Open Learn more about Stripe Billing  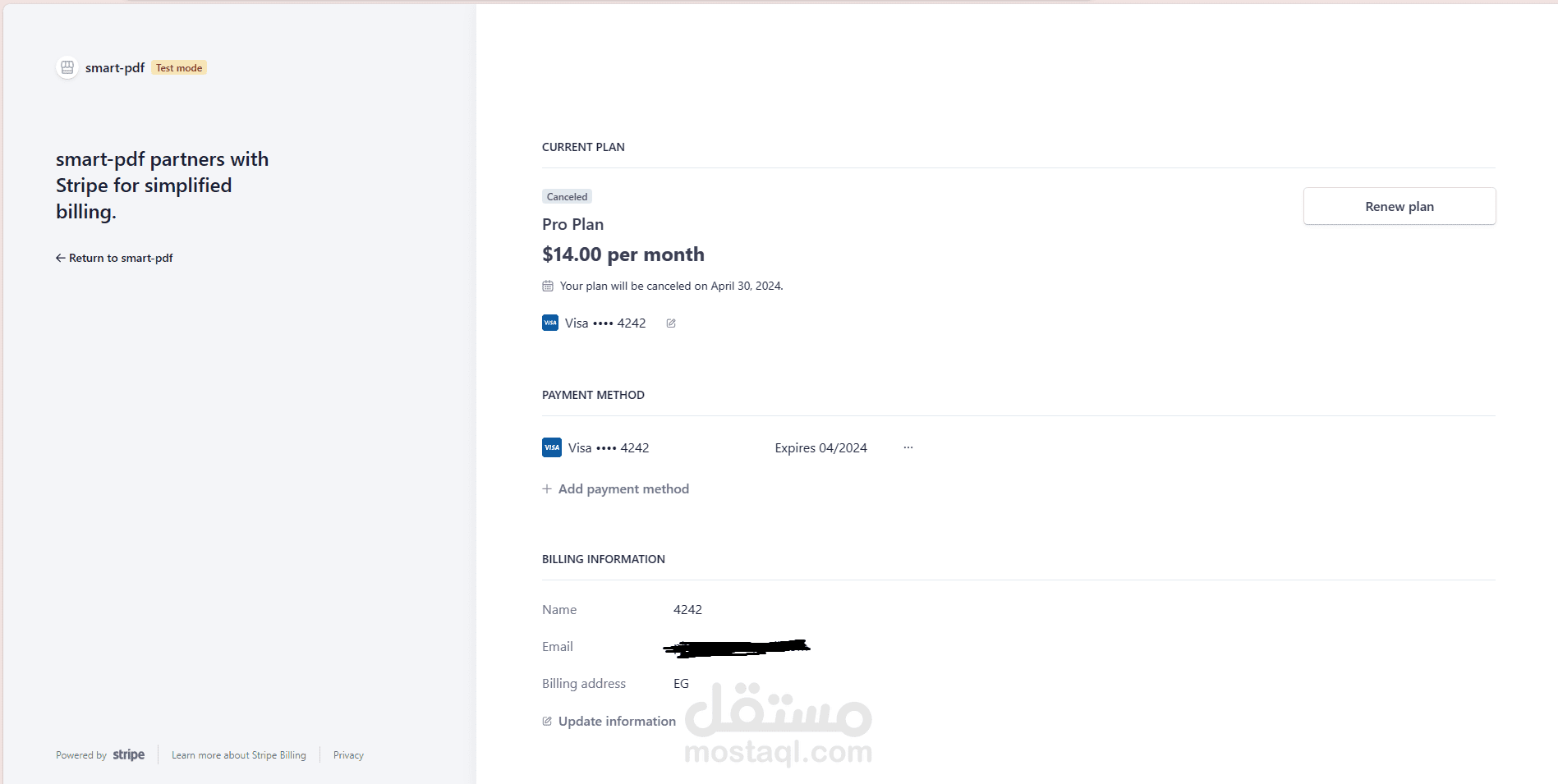239,755
